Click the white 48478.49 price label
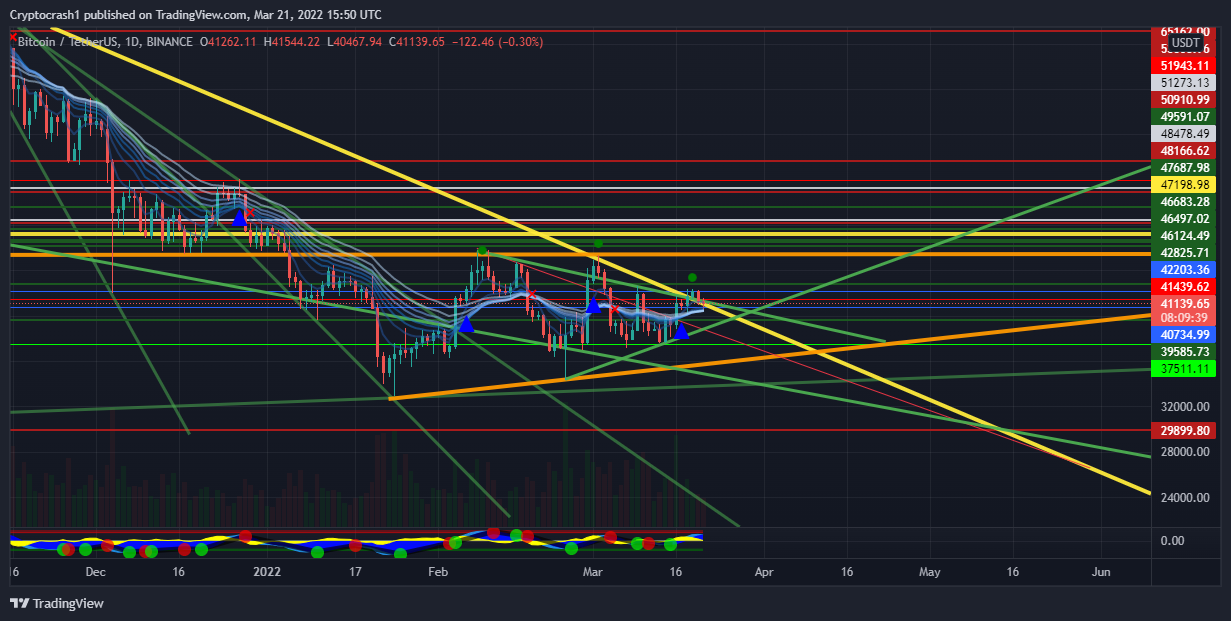The height and width of the screenshot is (621, 1231). pyautogui.click(x=1185, y=133)
